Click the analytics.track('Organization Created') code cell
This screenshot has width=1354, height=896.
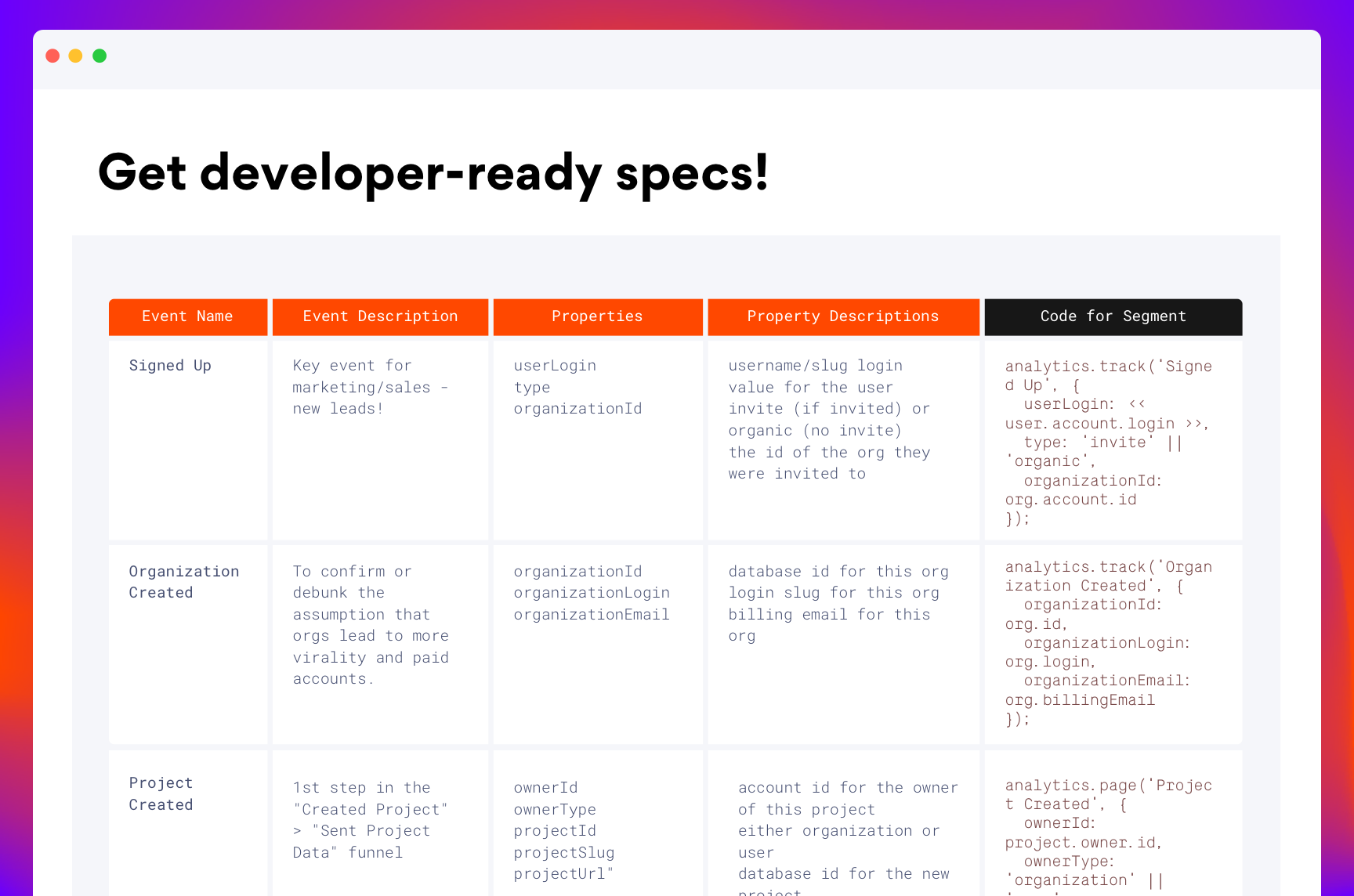tap(1113, 645)
